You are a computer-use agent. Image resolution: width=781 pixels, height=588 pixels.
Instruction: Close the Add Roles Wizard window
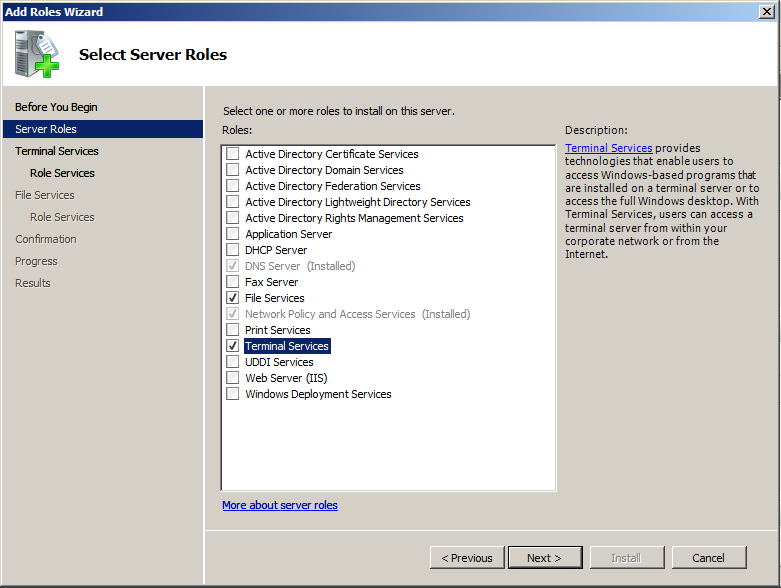[766, 11]
